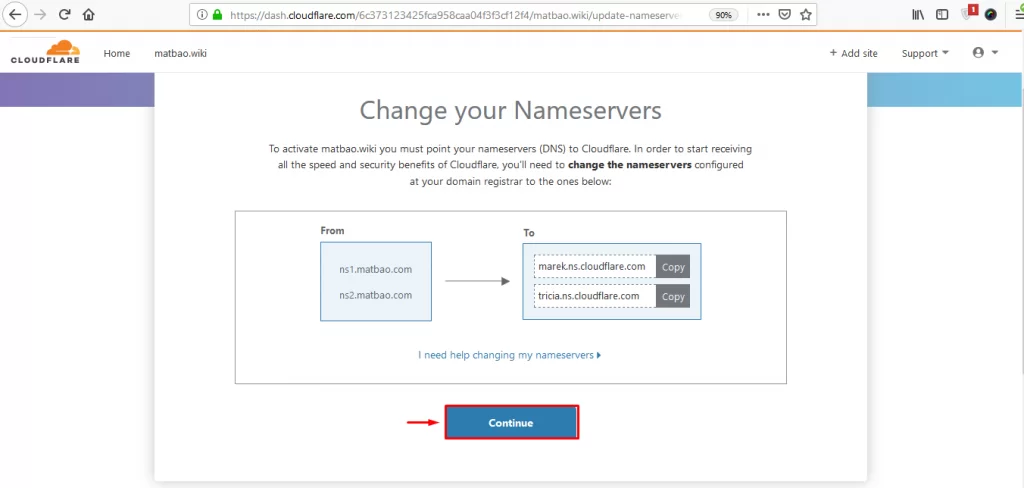Click Change your Nameservers heading
The height and width of the screenshot is (488, 1024).
tap(511, 110)
